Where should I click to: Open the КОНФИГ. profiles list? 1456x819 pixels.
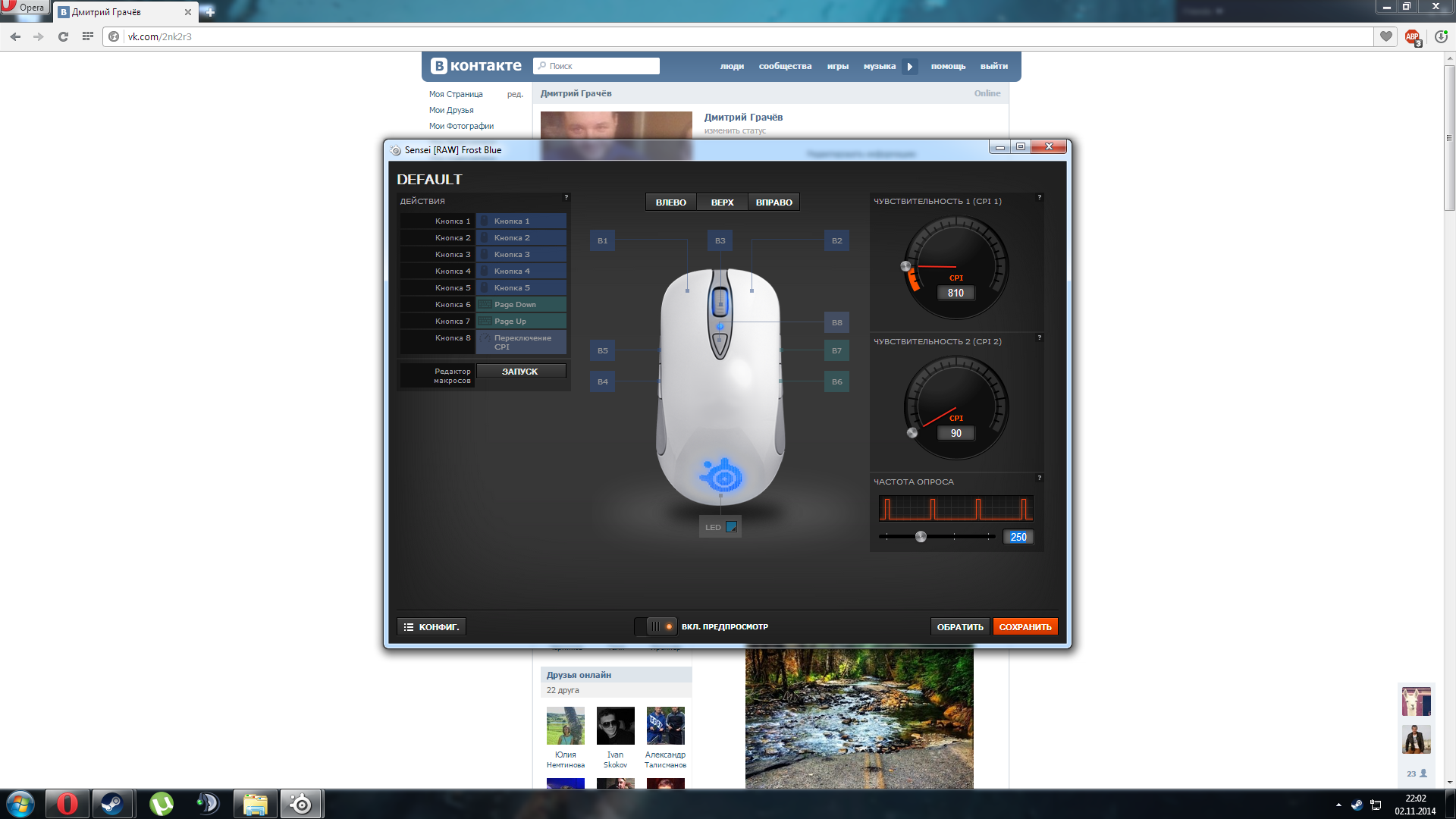431,627
